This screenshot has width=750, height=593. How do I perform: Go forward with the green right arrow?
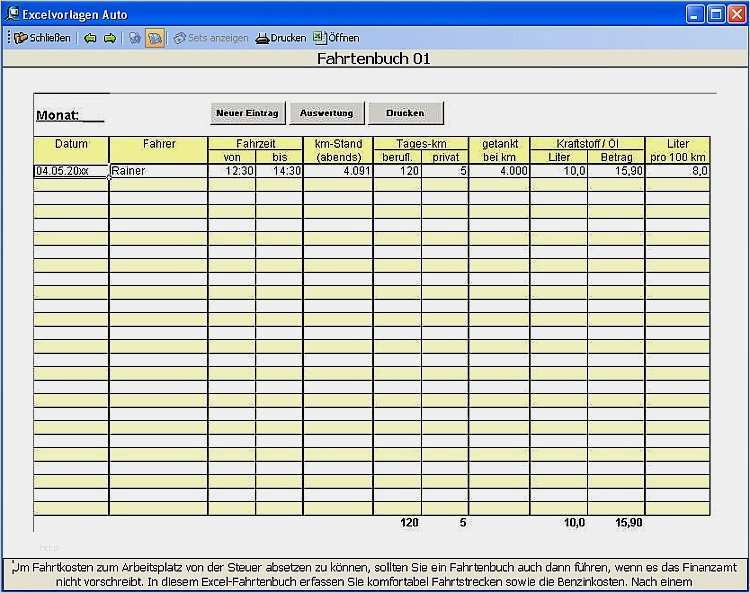110,38
